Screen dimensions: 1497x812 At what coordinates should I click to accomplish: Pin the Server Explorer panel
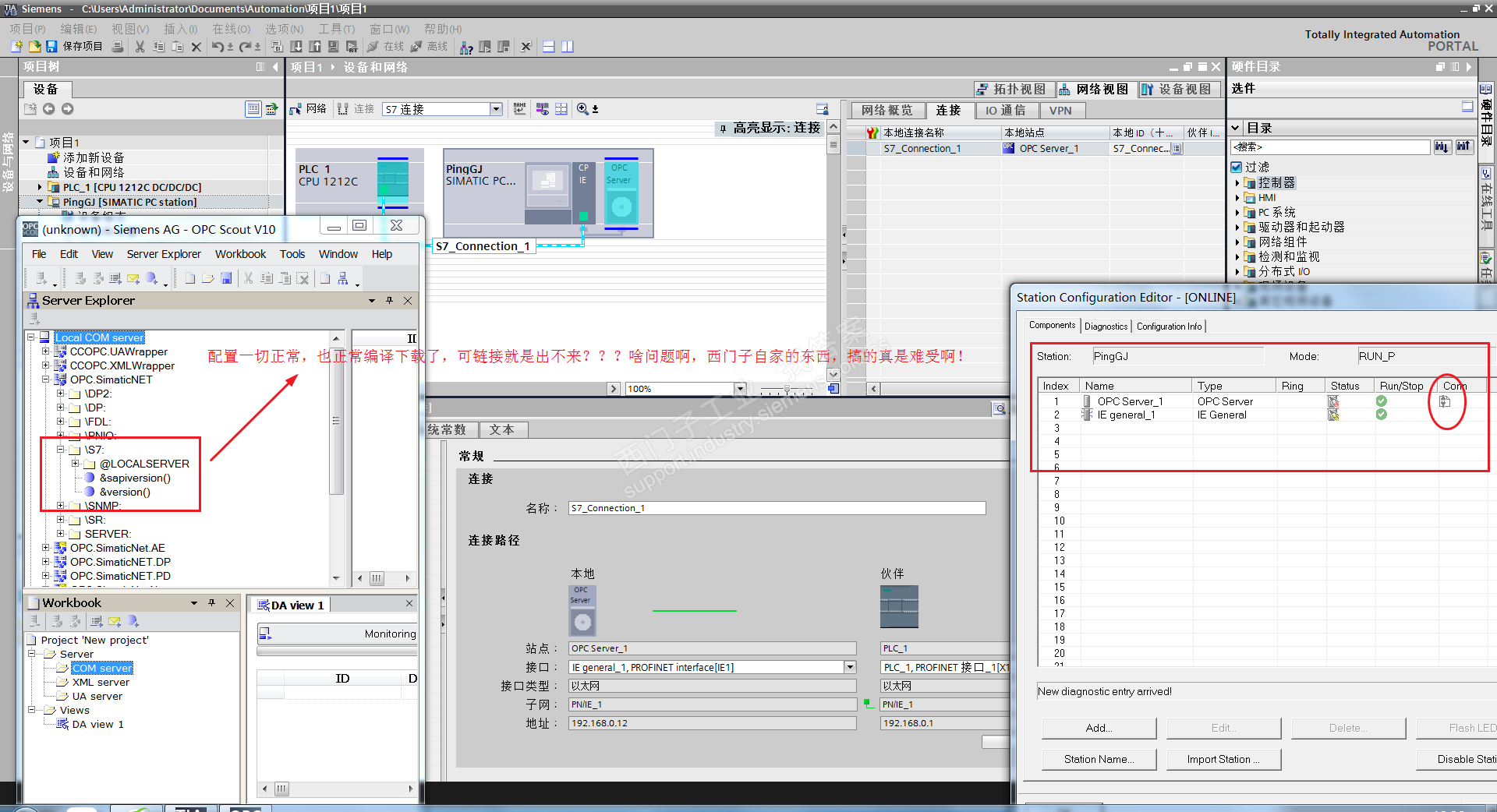389,301
